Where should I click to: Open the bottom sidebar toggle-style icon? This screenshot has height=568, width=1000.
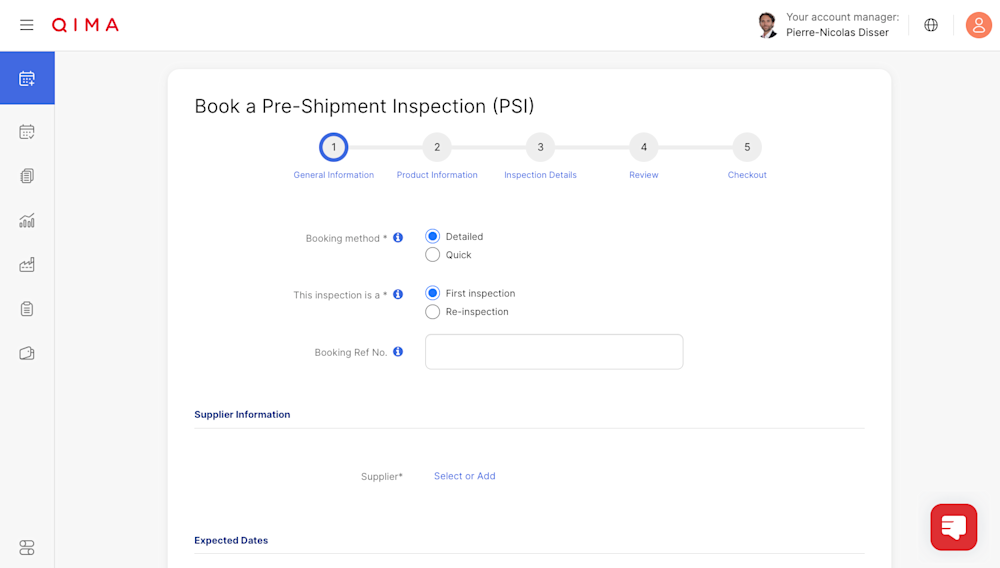pyautogui.click(x=27, y=548)
